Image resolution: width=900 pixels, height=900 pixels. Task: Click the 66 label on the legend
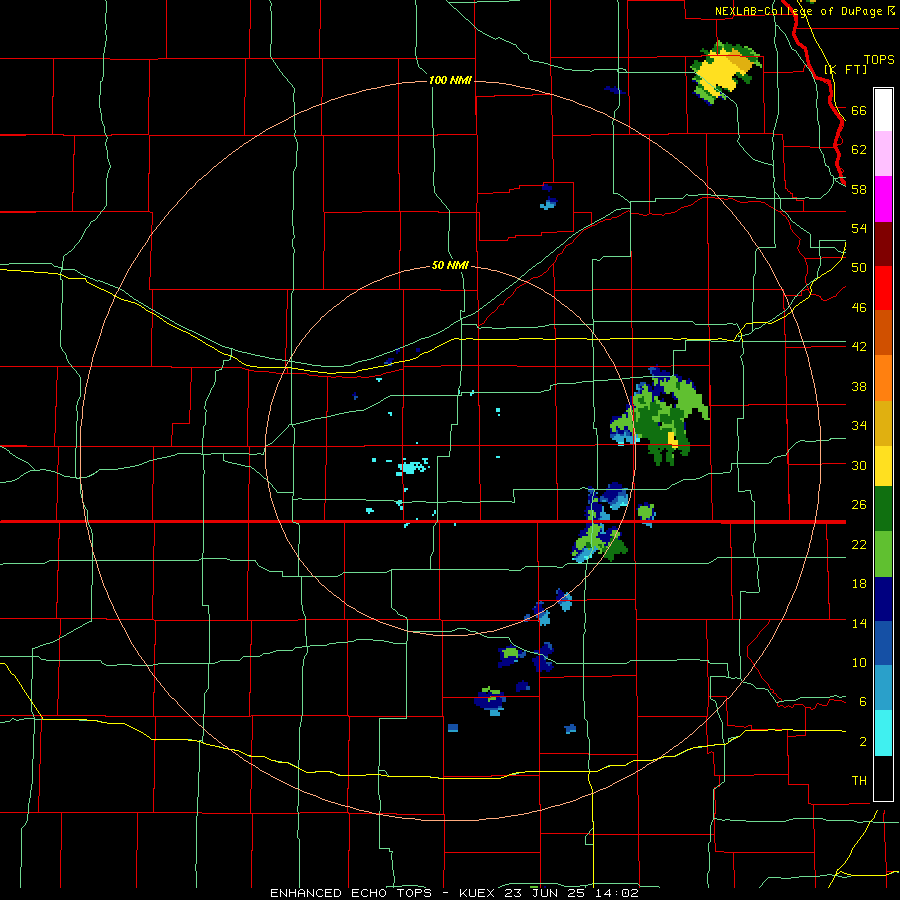(859, 110)
